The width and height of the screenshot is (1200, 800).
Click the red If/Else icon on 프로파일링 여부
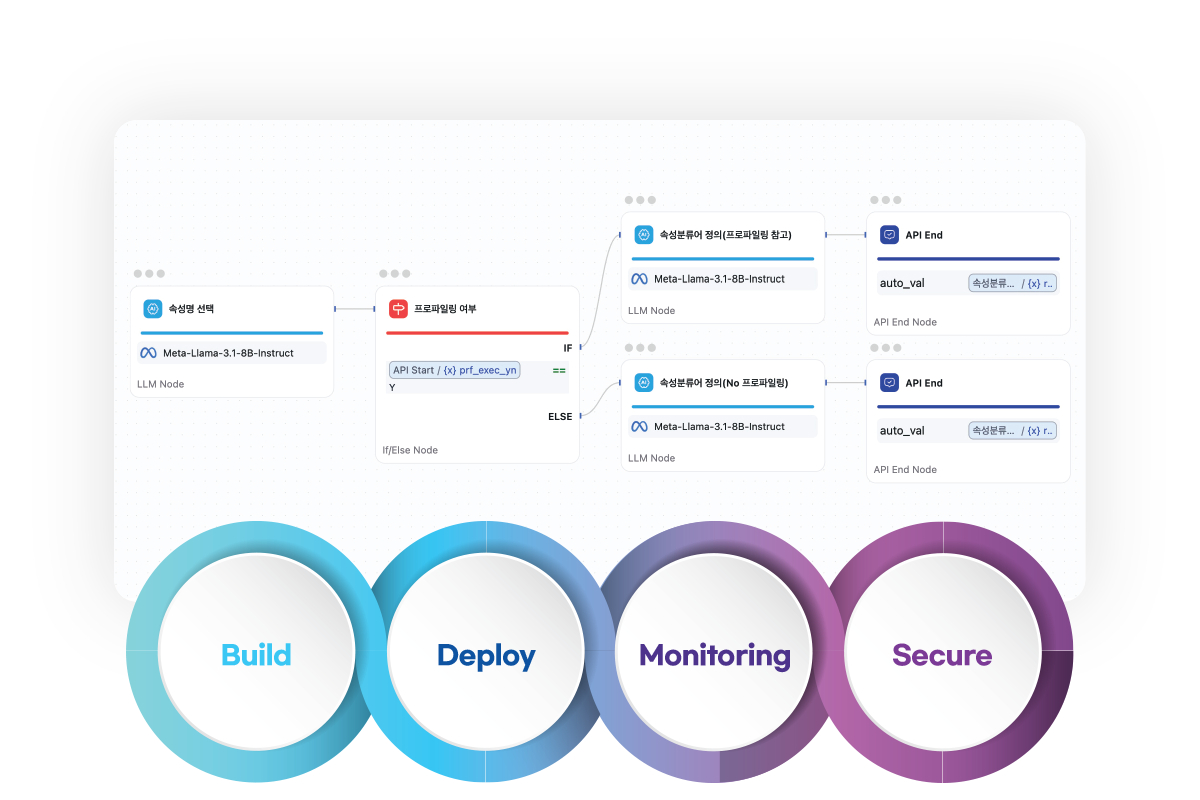point(398,309)
